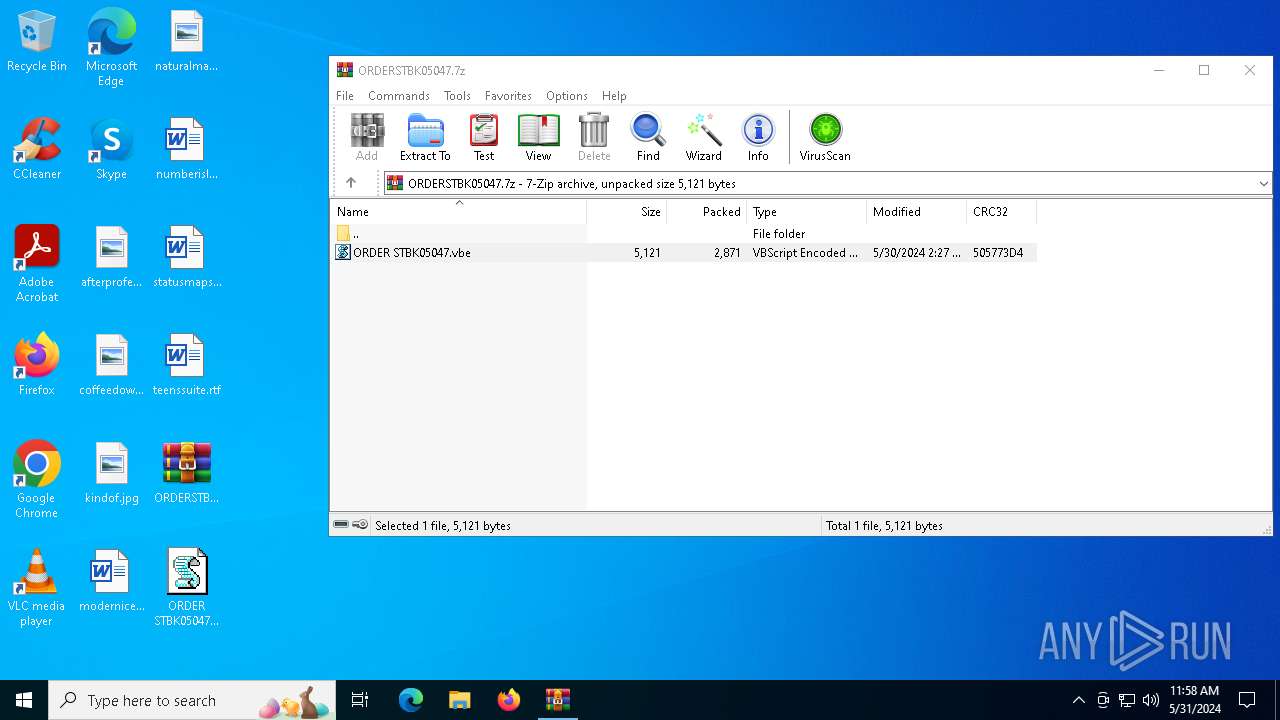Click the taskbar search box
Viewport: 1280px width, 720px height.
tap(192, 700)
